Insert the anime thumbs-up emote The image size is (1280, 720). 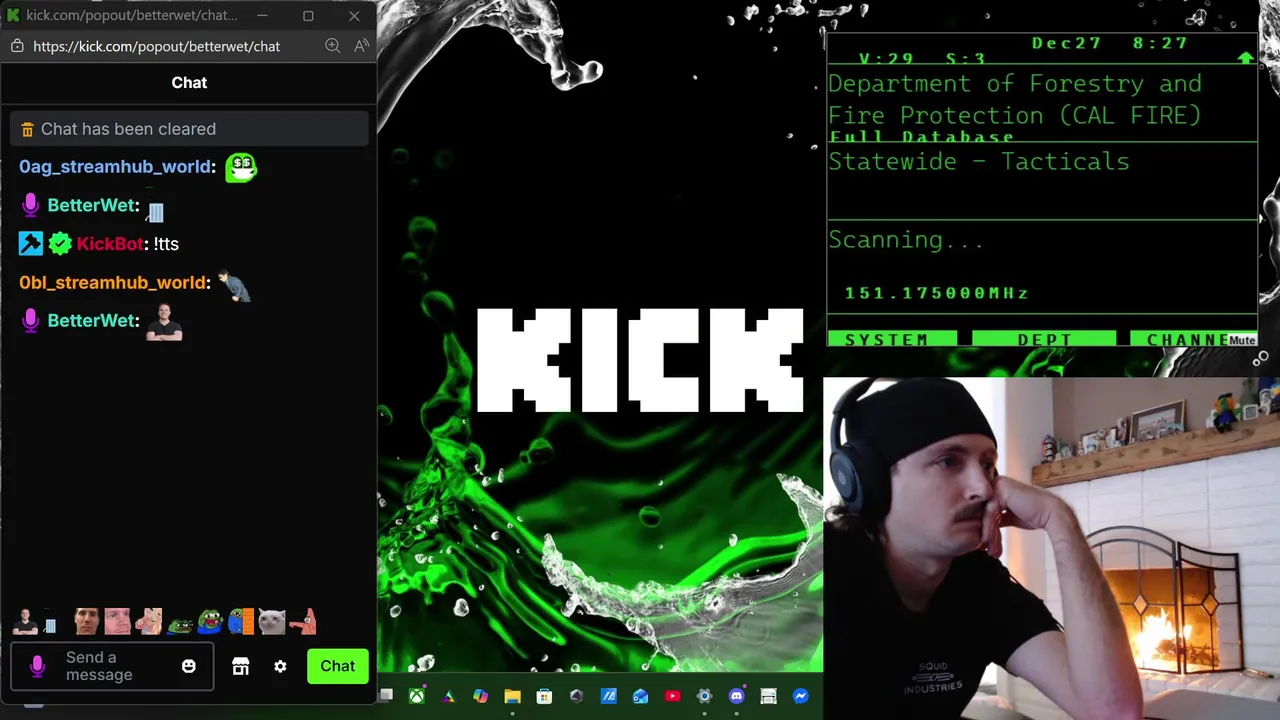[x=149, y=622]
